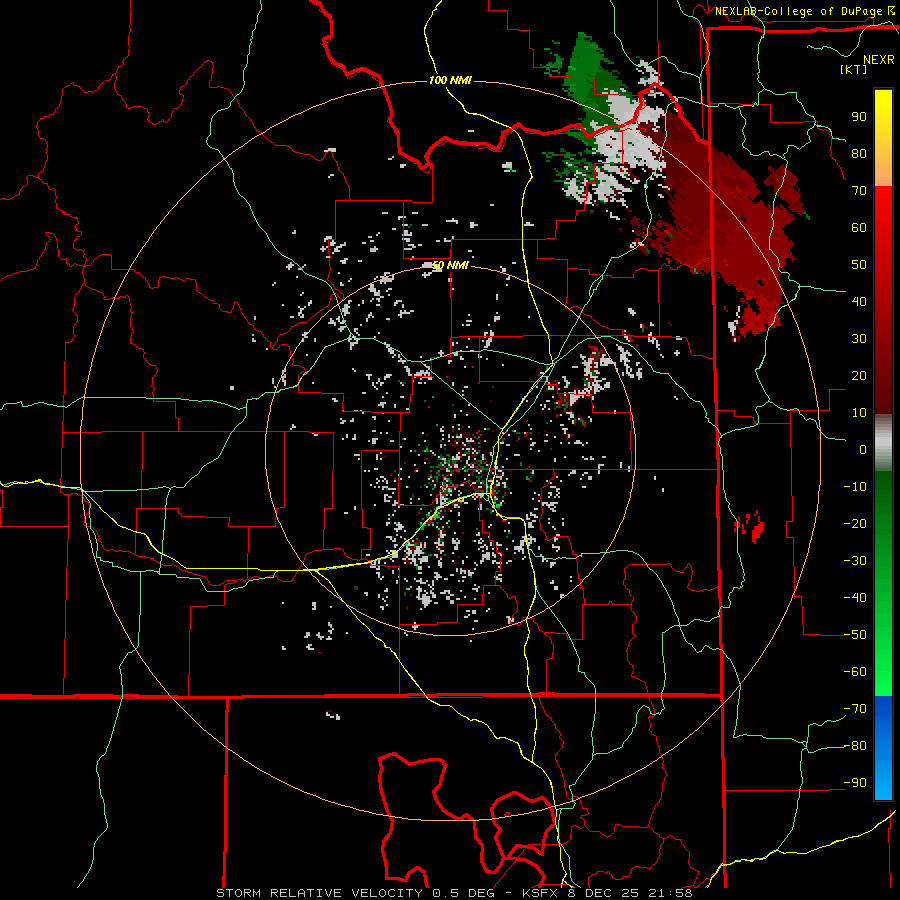Screen dimensions: 900x900
Task: Click the positive 90 velocity scale label
Action: (859, 117)
